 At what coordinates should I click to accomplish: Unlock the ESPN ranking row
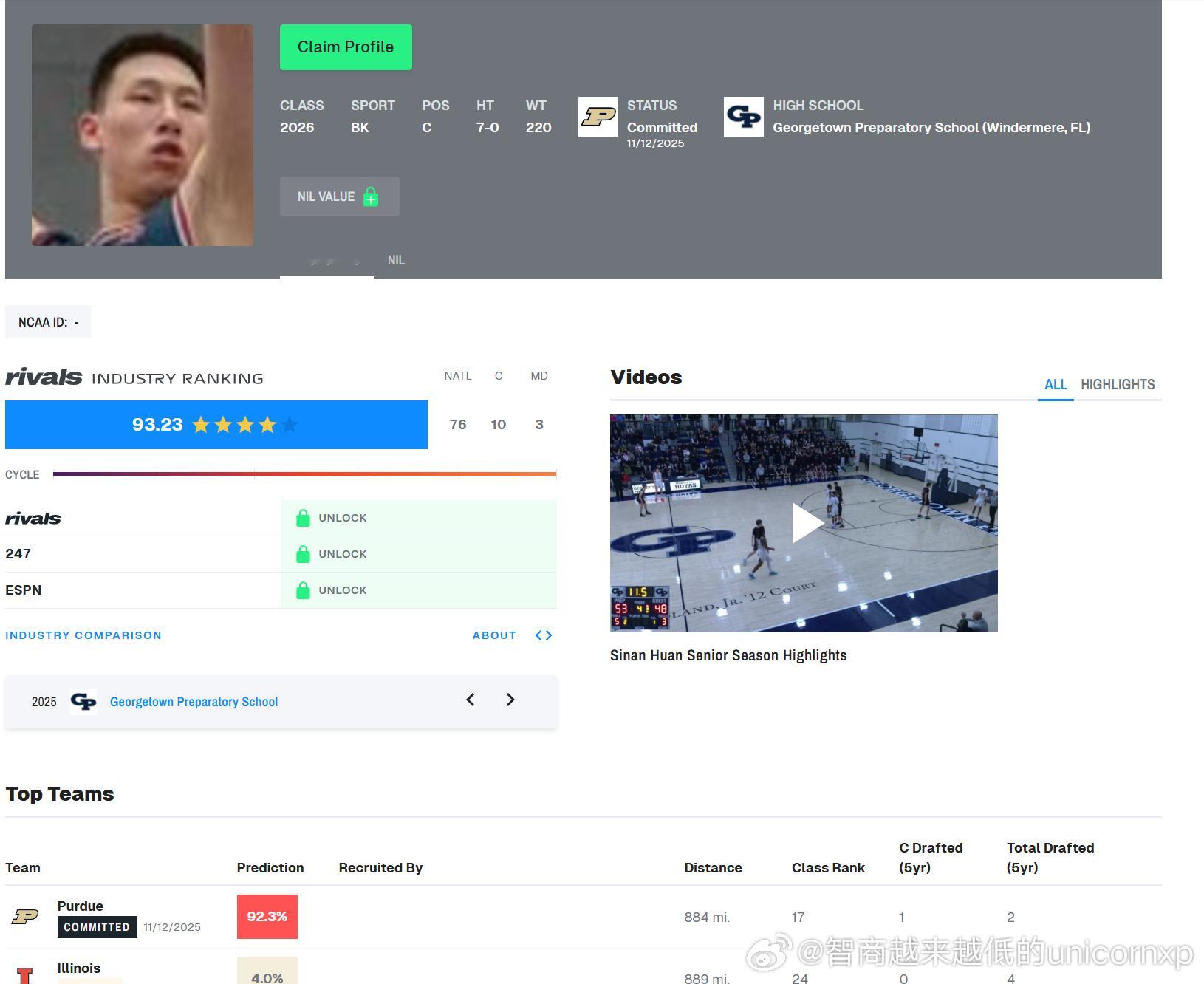[x=419, y=590]
